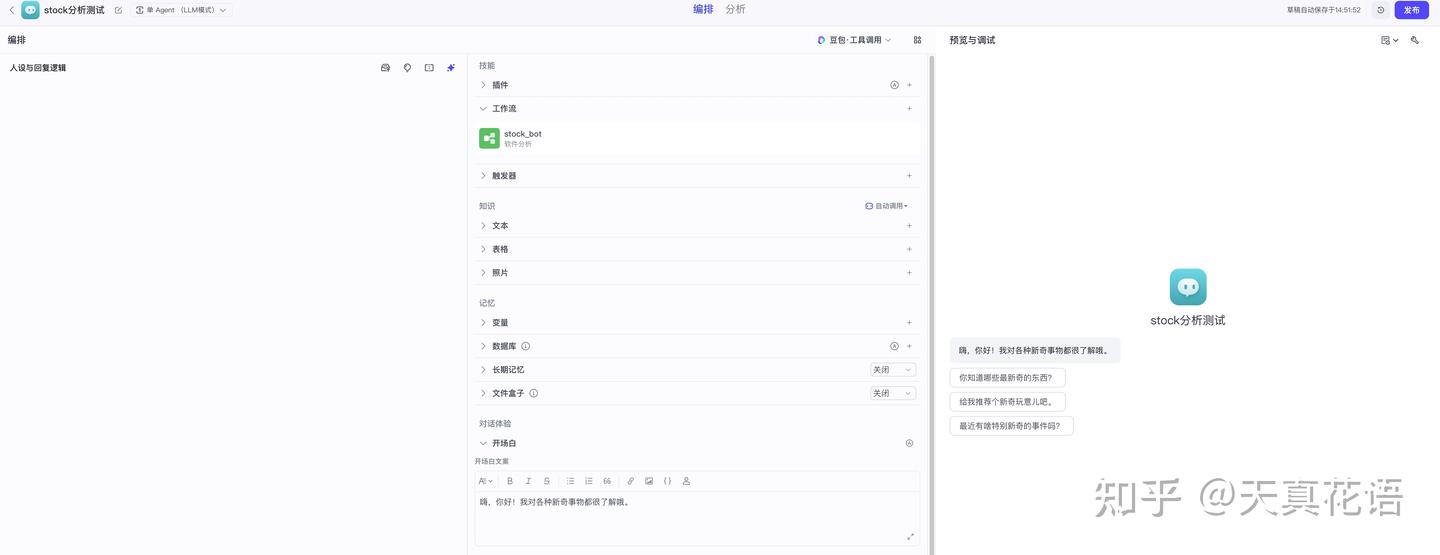Open the 单Agent LLM模式 mode dropdown
Image resolution: width=1440 pixels, height=555 pixels.
181,10
